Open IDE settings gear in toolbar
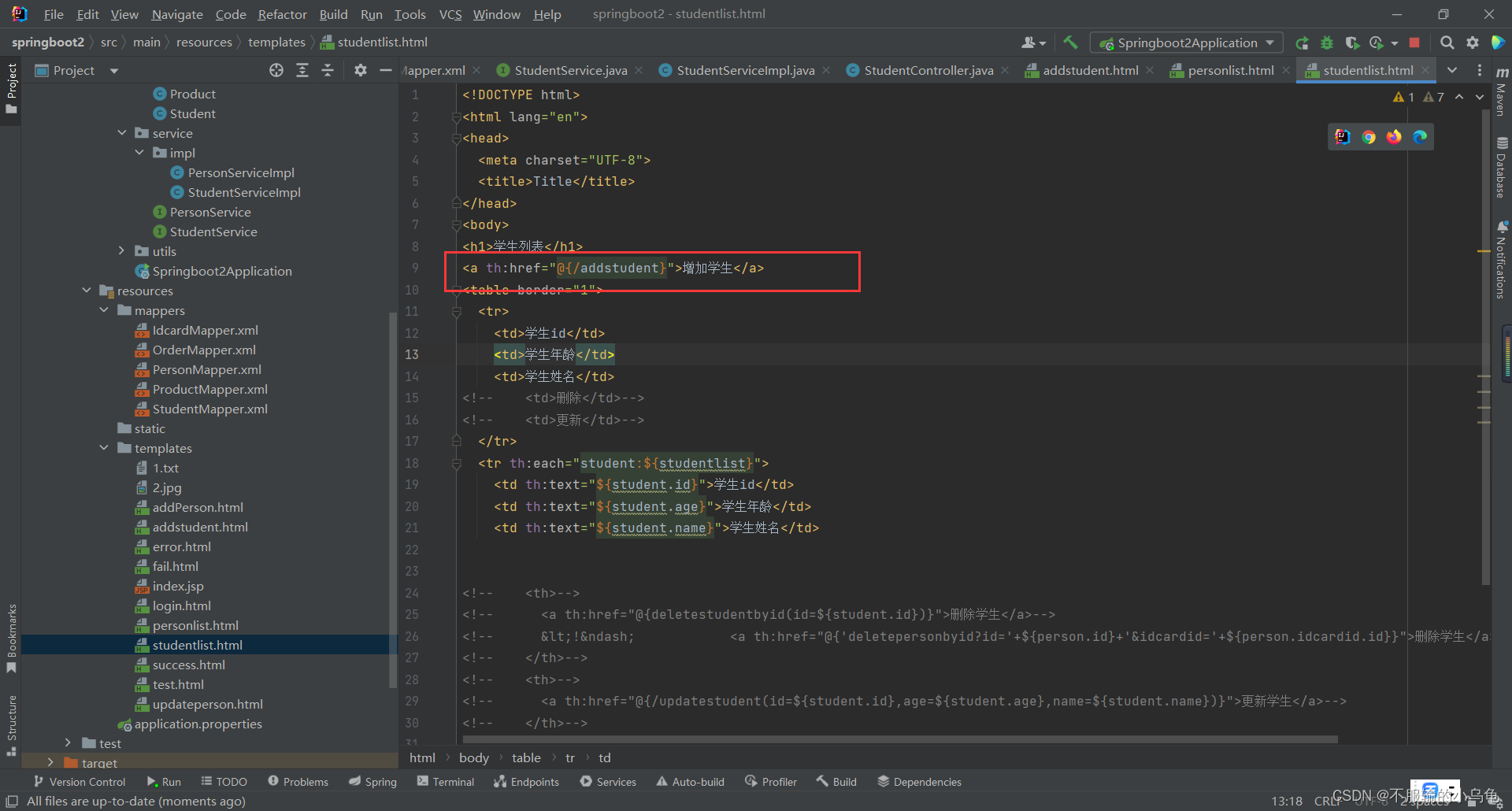The height and width of the screenshot is (811, 1512). 1472,43
